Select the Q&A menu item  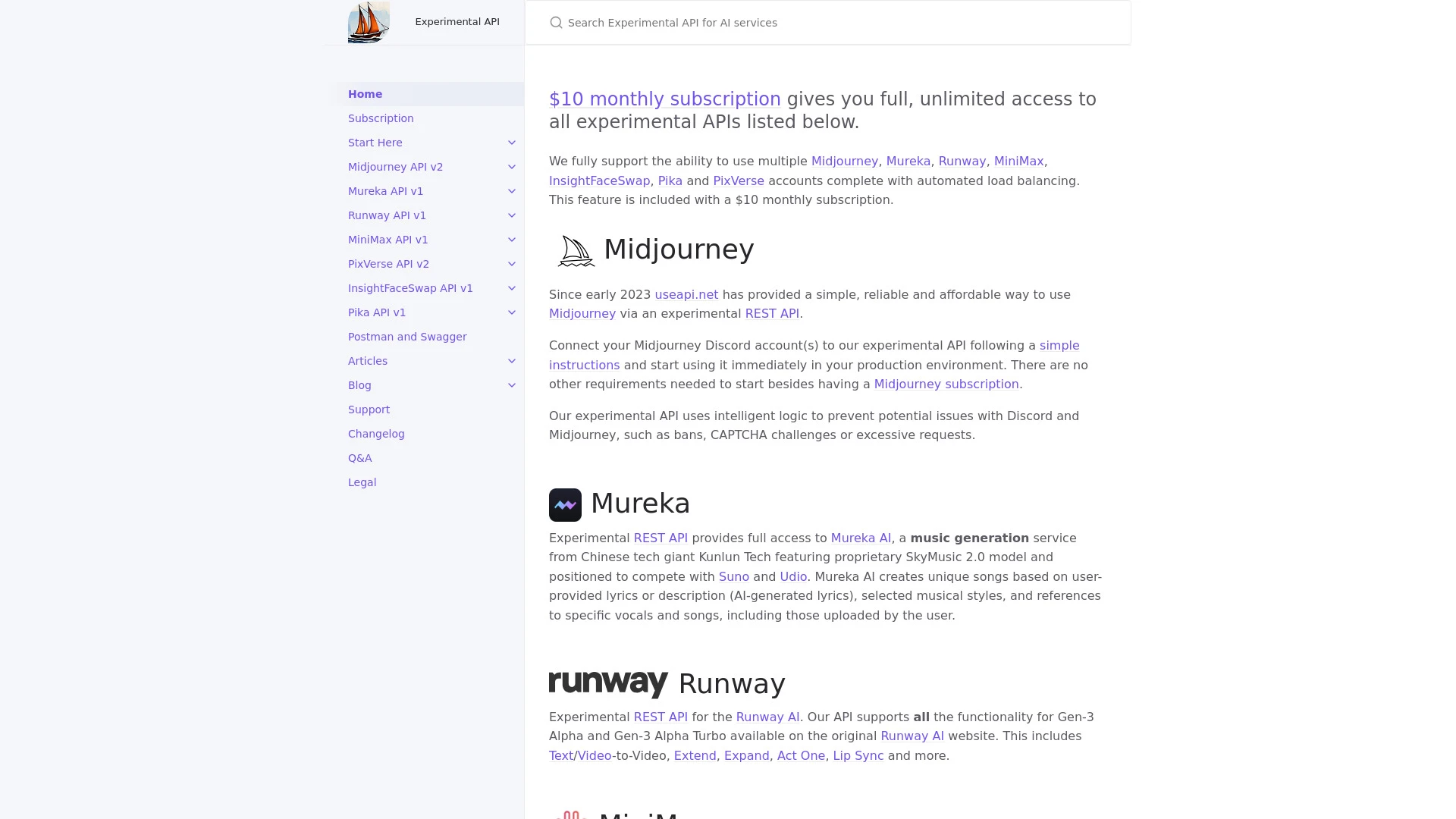coord(360,458)
